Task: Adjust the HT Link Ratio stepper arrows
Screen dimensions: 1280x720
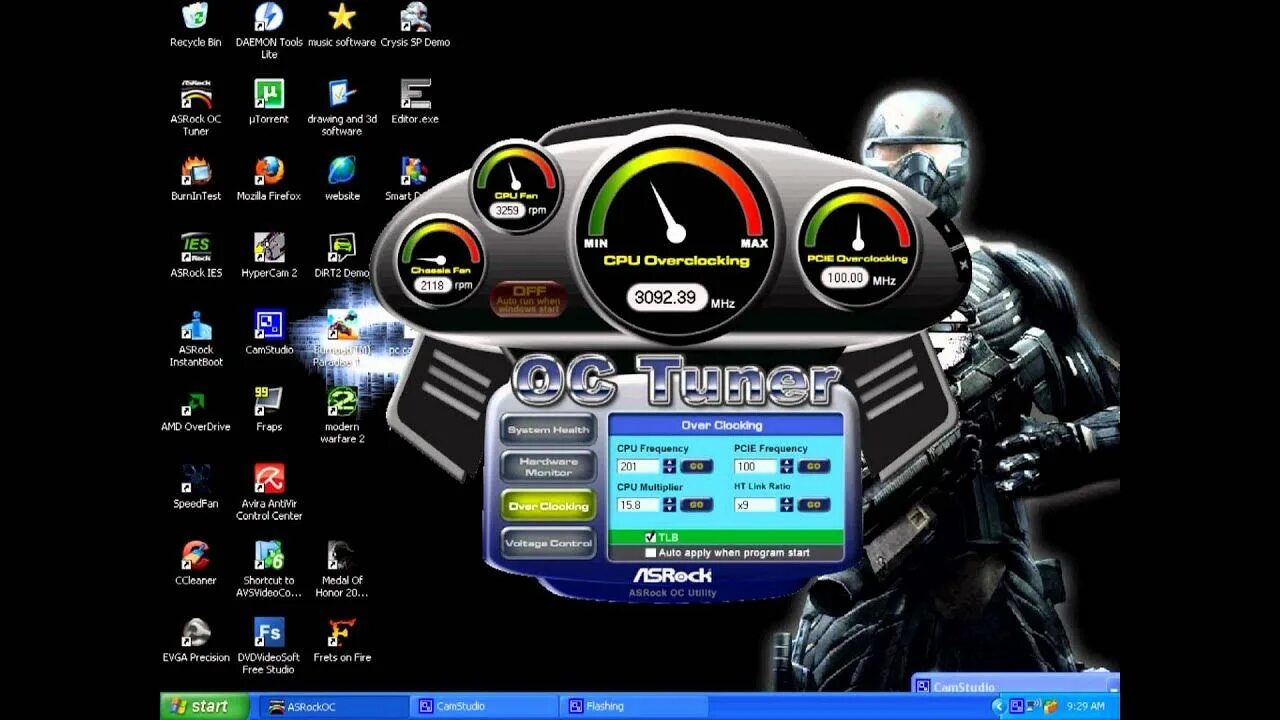Action: [786, 505]
